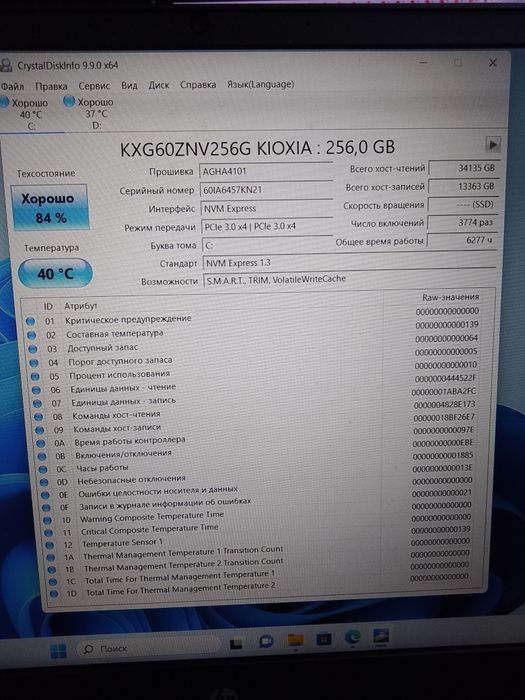Click the transfer mode field PCIe 3.0 x4
The width and height of the screenshot is (525, 700).
pyautogui.click(x=267, y=226)
